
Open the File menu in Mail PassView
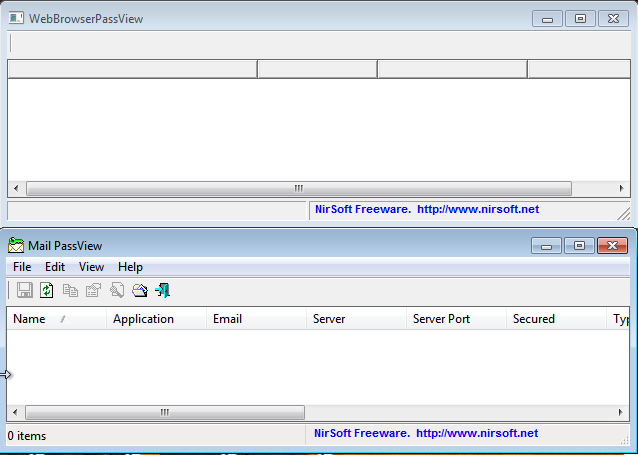click(x=22, y=267)
